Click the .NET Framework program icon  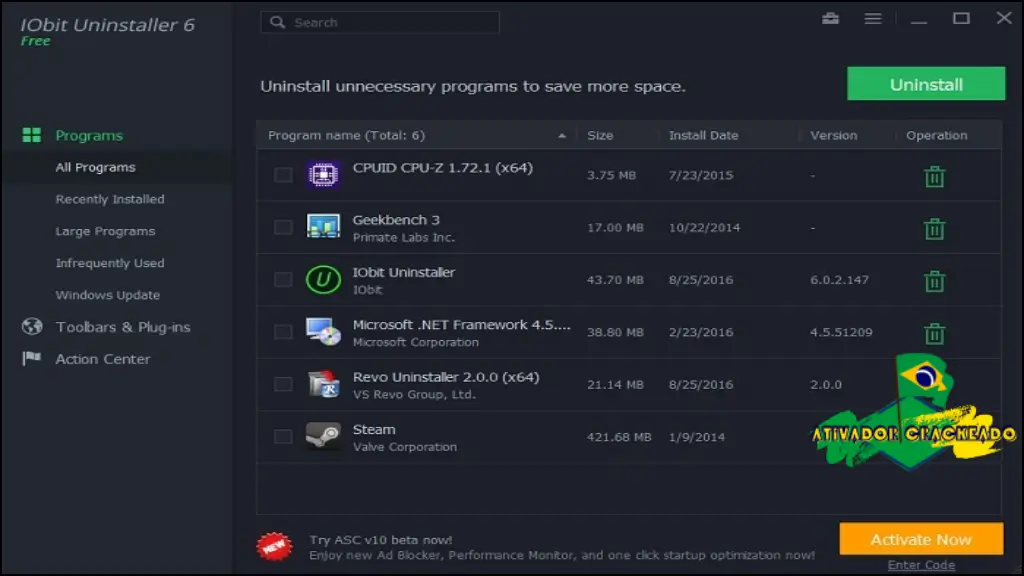[323, 332]
